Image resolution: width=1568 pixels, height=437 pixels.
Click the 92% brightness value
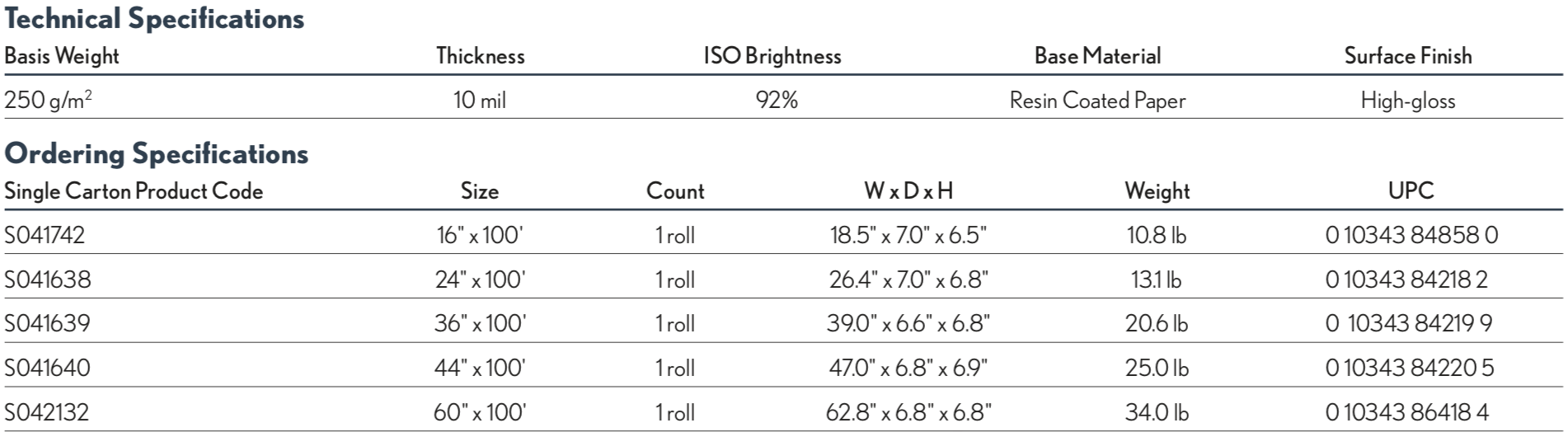[777, 101]
